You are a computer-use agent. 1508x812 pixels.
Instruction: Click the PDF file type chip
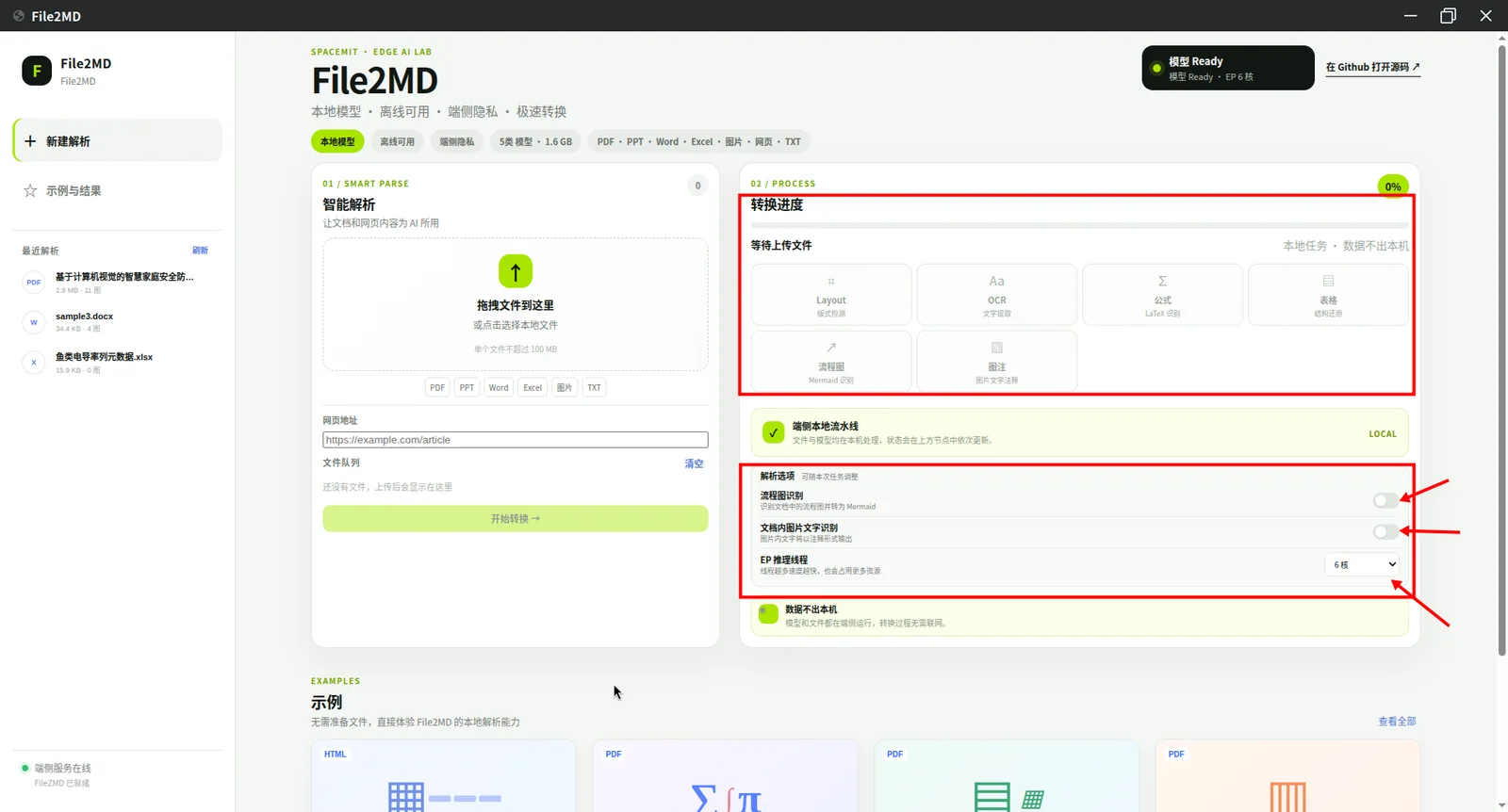437,387
